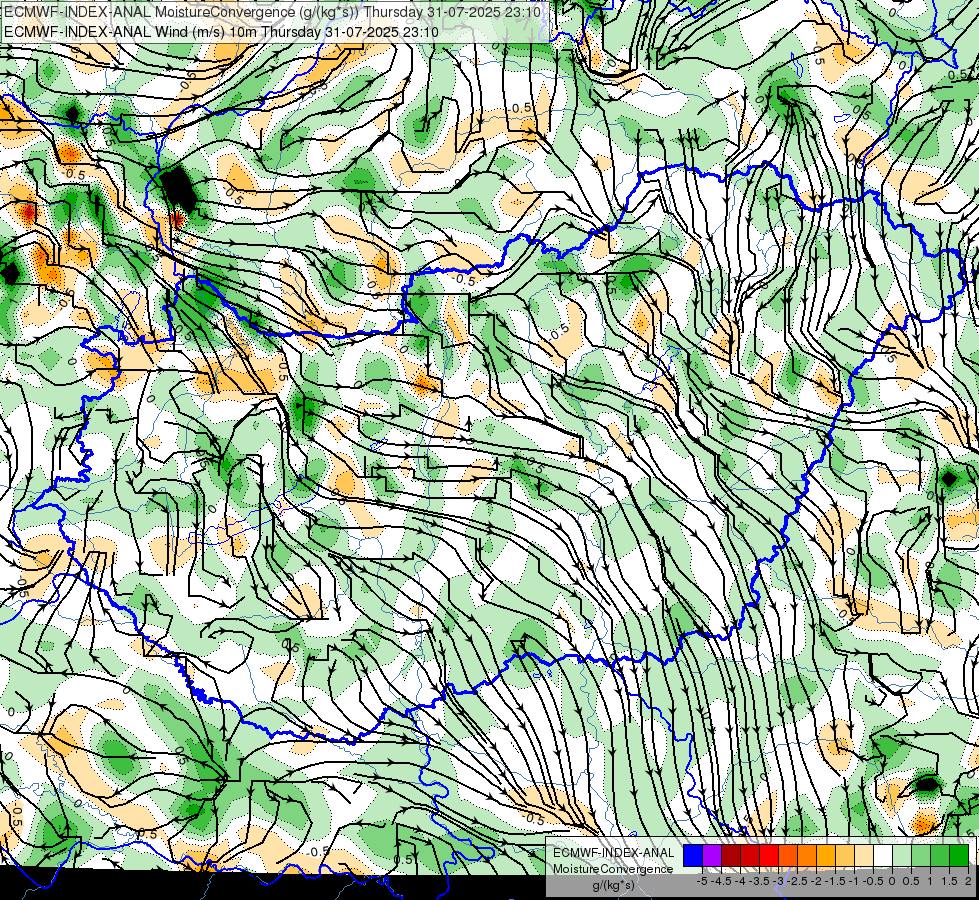Pick the light green swatch between 0.5 and 1

click(921, 856)
